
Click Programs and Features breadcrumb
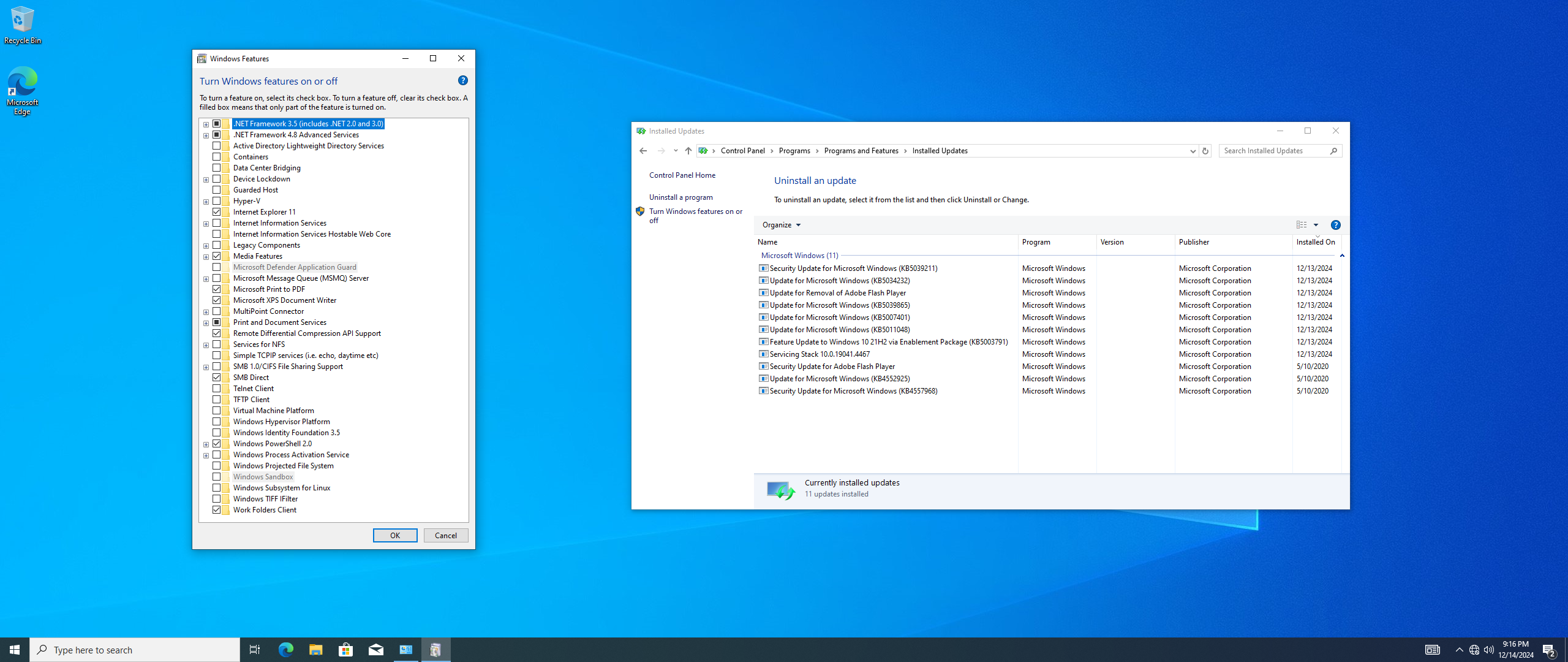(x=861, y=151)
